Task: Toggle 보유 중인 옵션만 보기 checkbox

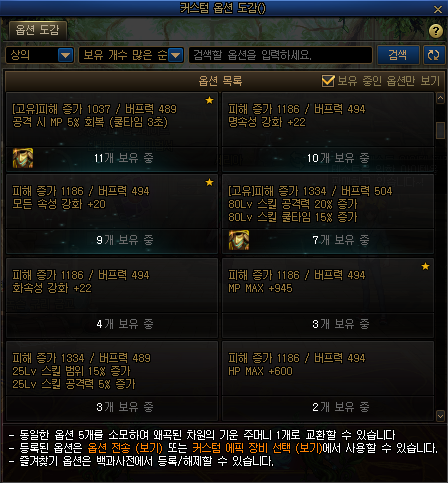Action: (x=328, y=81)
